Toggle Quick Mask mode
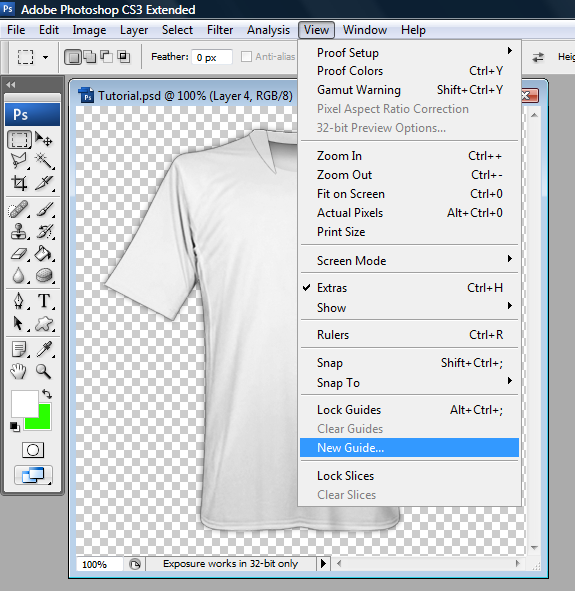Screen dimensions: 575x591 [33, 450]
